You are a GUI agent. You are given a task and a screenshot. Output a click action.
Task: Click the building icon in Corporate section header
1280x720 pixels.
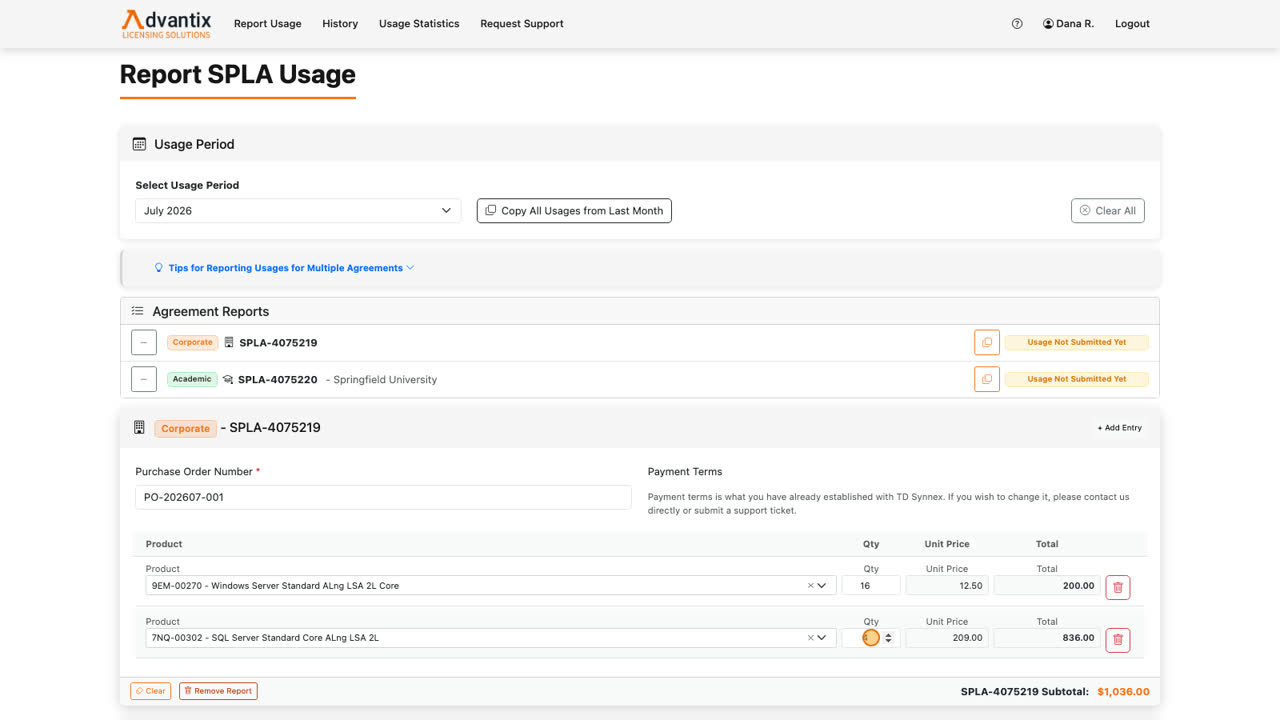139,428
